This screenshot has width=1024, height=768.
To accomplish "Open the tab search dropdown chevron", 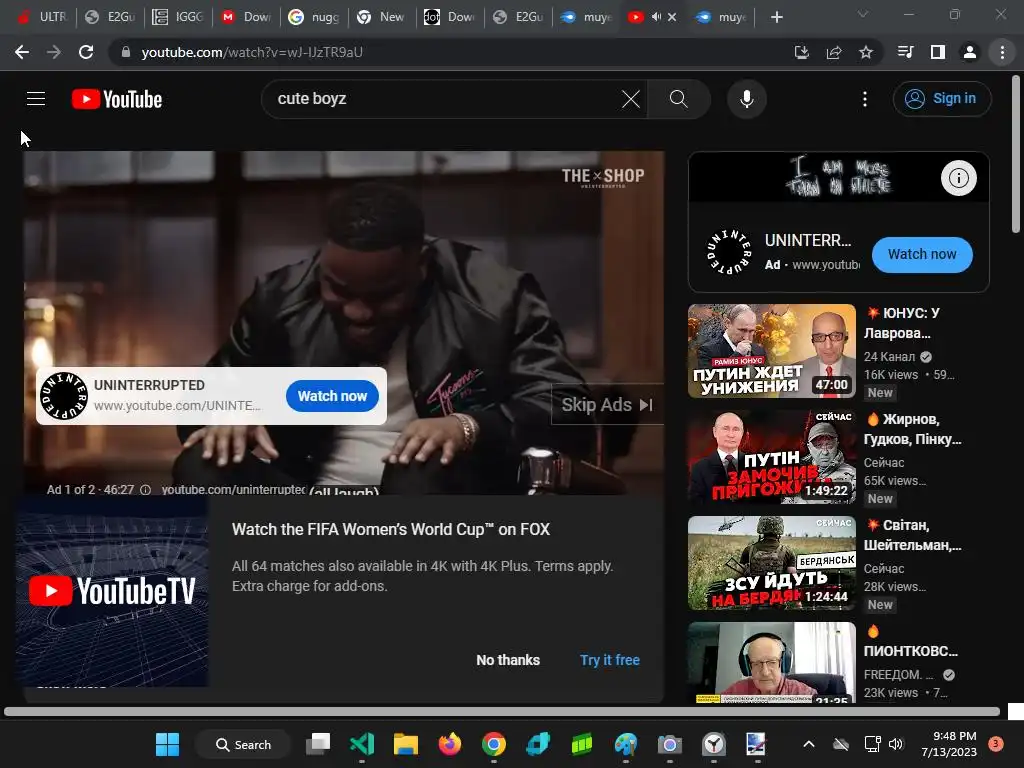I will pyautogui.click(x=863, y=14).
